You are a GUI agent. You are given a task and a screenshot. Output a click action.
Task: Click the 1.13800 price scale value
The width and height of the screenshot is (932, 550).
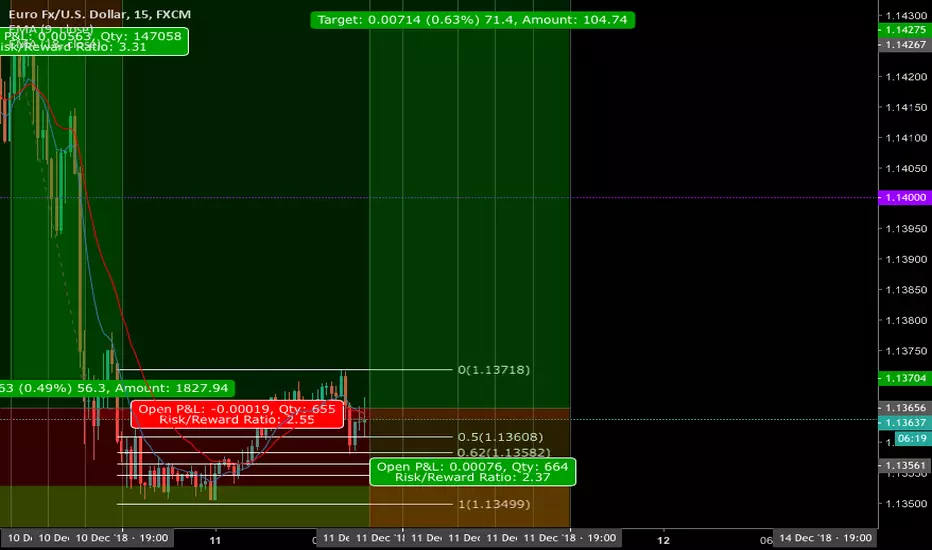tap(906, 320)
